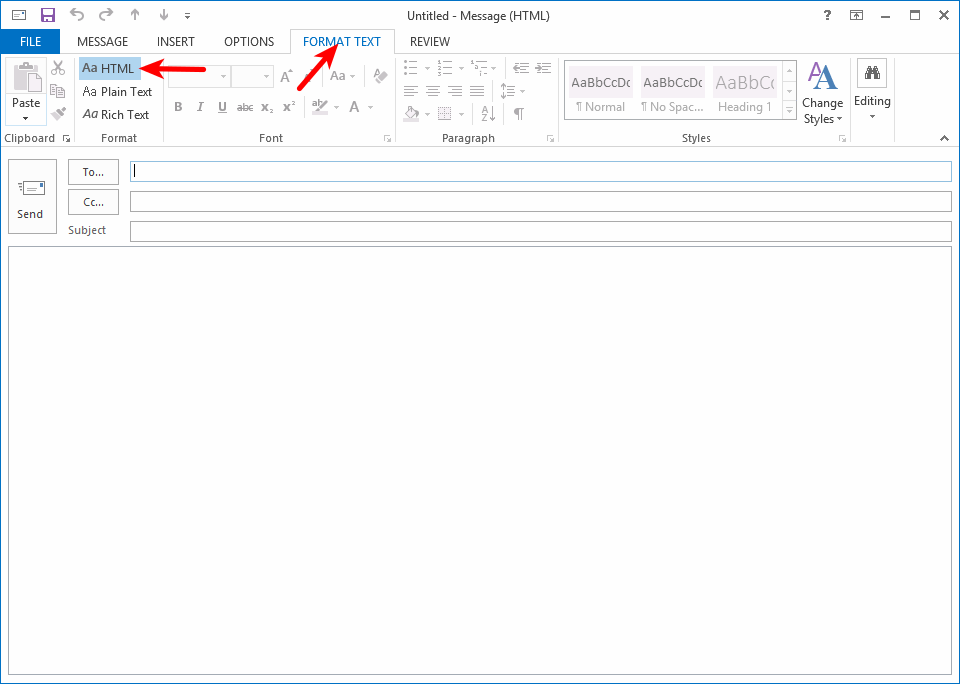
Task: Sort text alphabetically
Action: point(488,114)
